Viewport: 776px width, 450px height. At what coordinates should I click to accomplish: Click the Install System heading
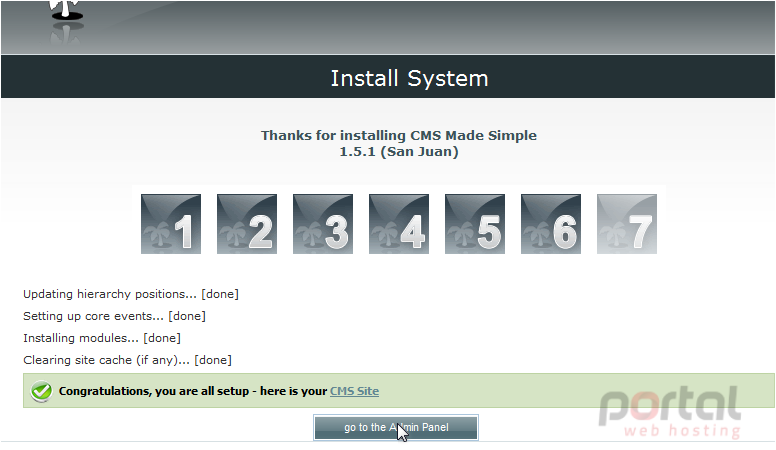coord(409,78)
